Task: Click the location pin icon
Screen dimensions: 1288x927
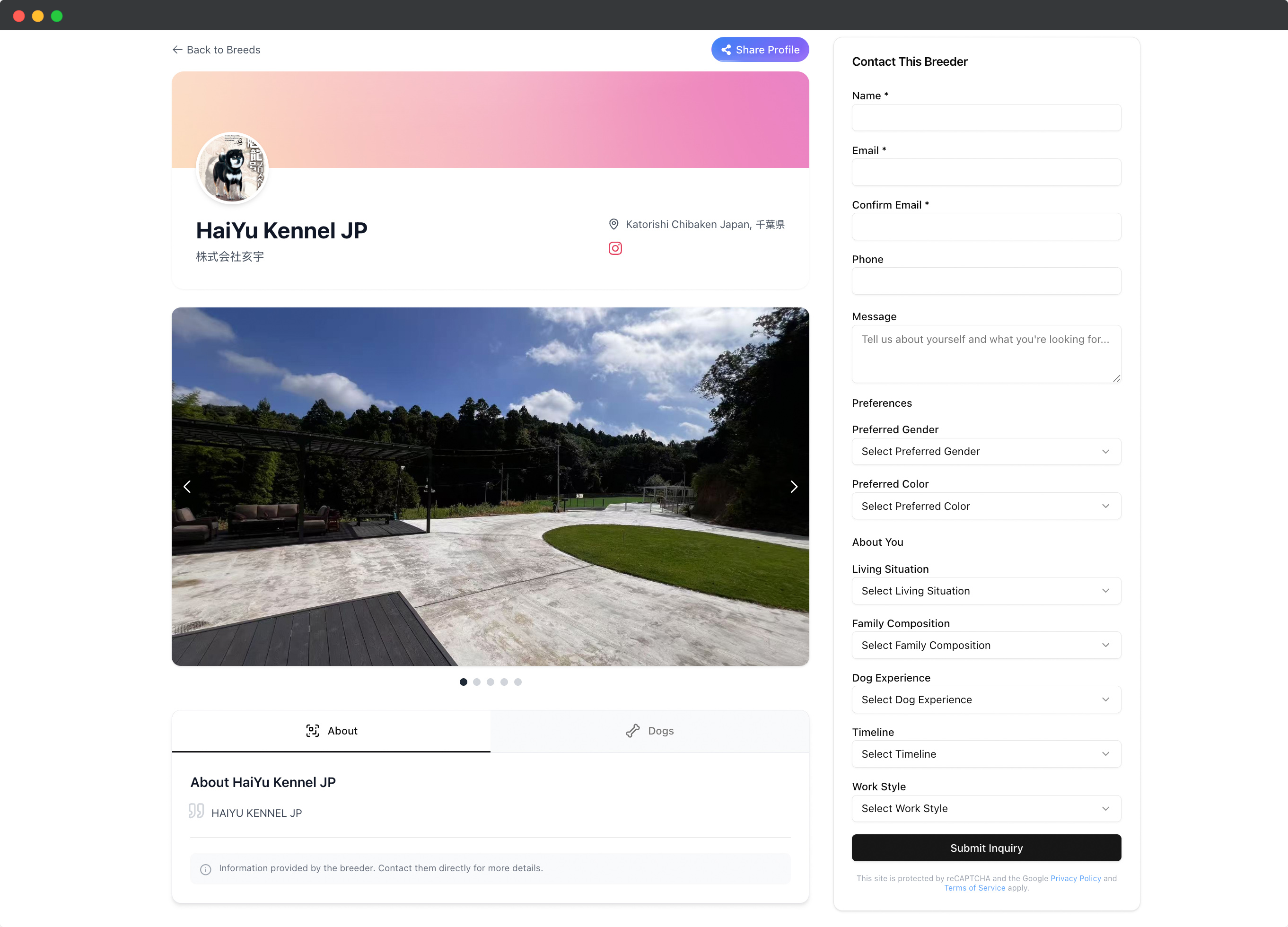Action: coord(614,224)
